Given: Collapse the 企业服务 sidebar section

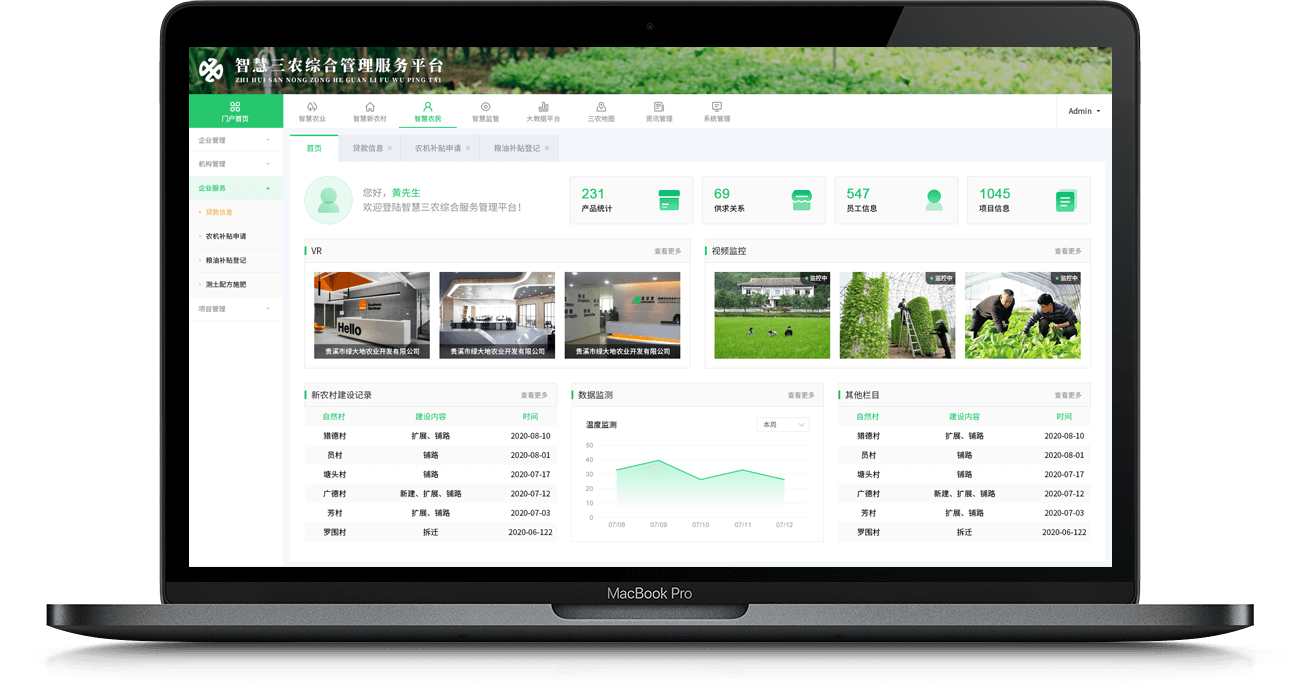Looking at the screenshot, I should point(235,188).
